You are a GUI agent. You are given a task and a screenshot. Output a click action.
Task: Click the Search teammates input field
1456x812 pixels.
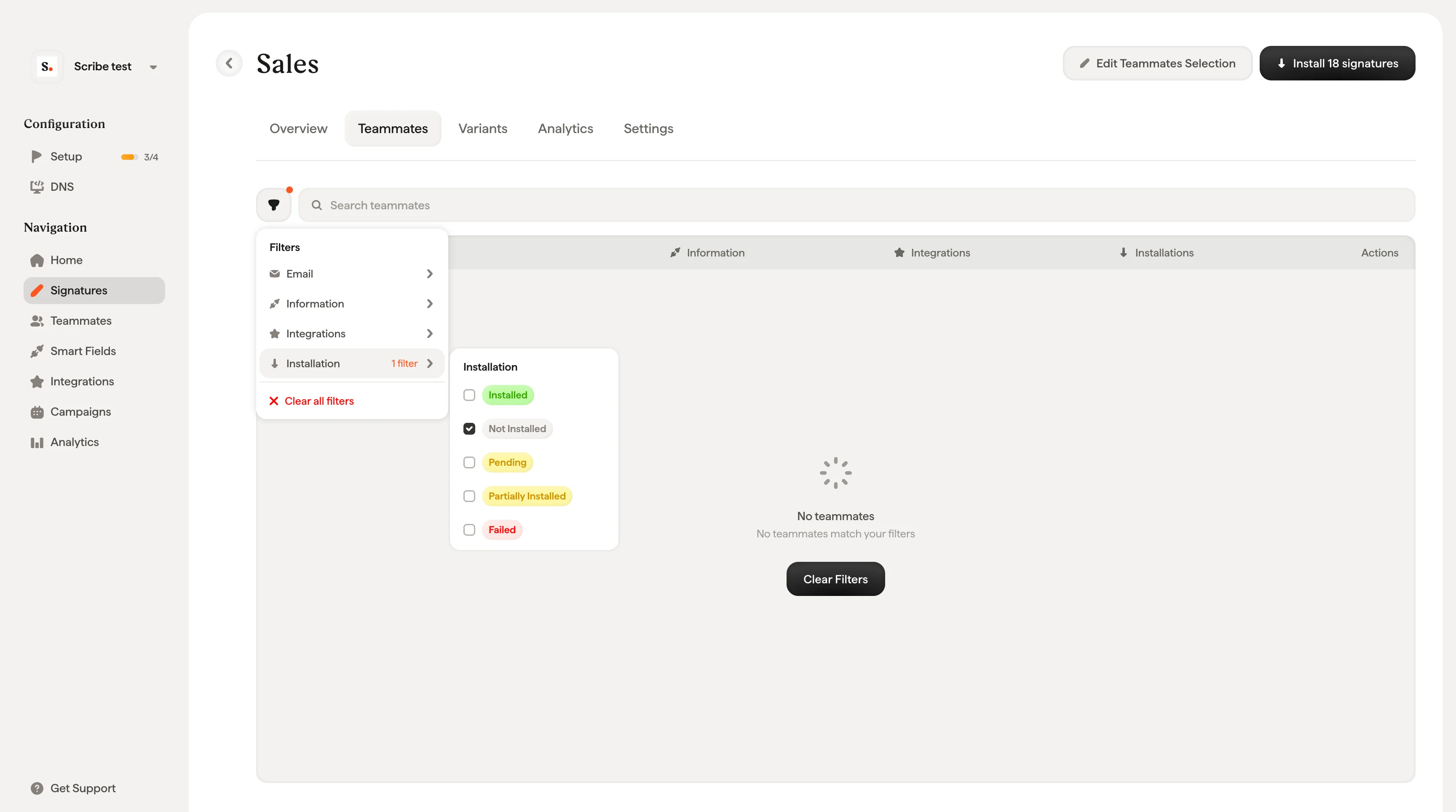point(856,205)
